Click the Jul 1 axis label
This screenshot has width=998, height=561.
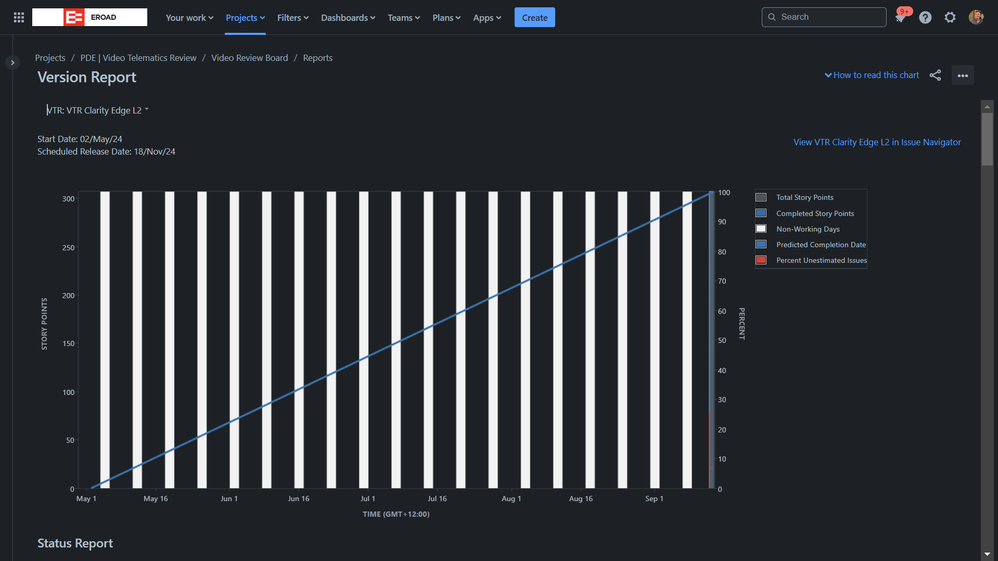367,499
